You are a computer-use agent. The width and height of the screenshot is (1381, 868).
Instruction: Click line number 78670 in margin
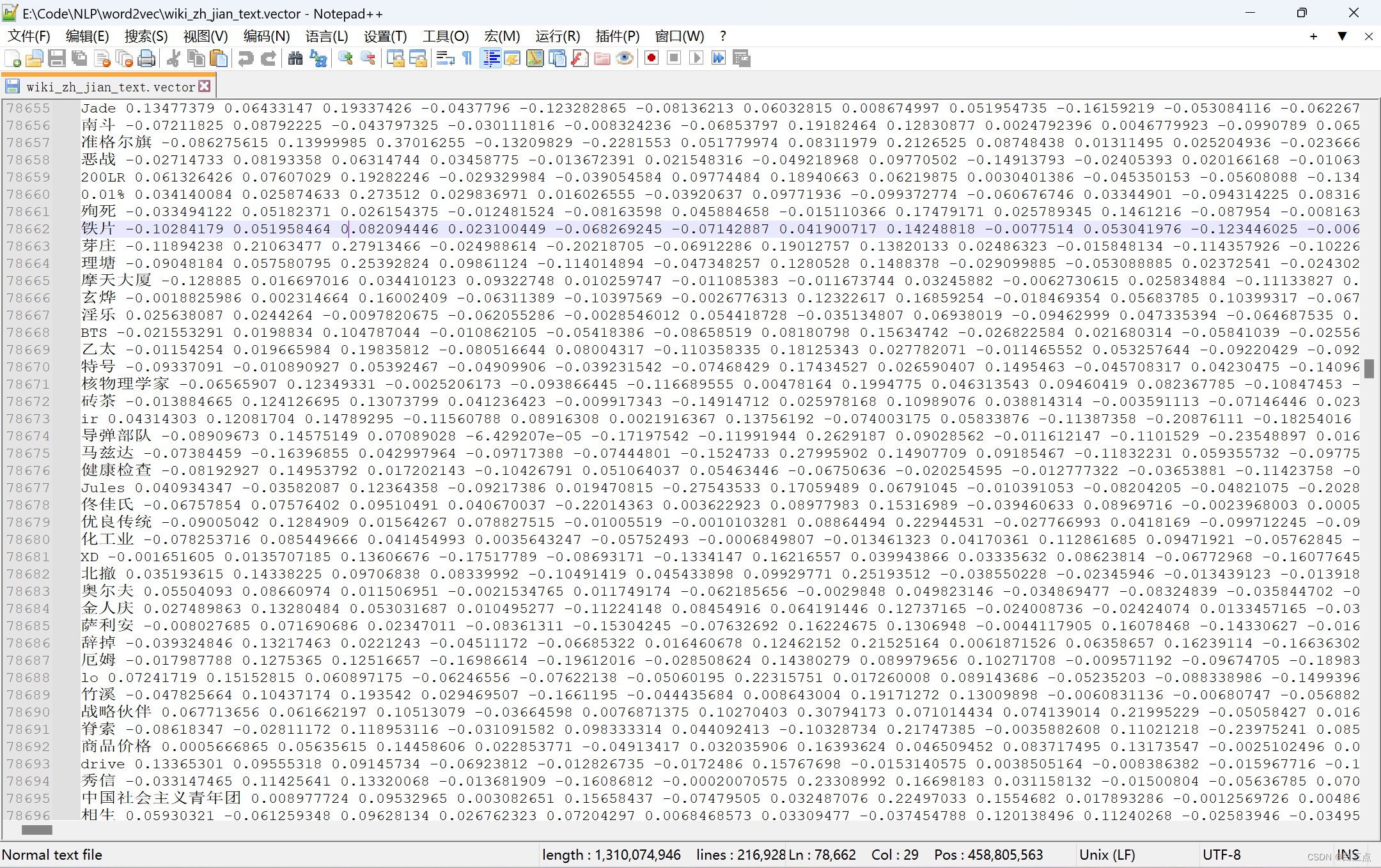[x=28, y=367]
